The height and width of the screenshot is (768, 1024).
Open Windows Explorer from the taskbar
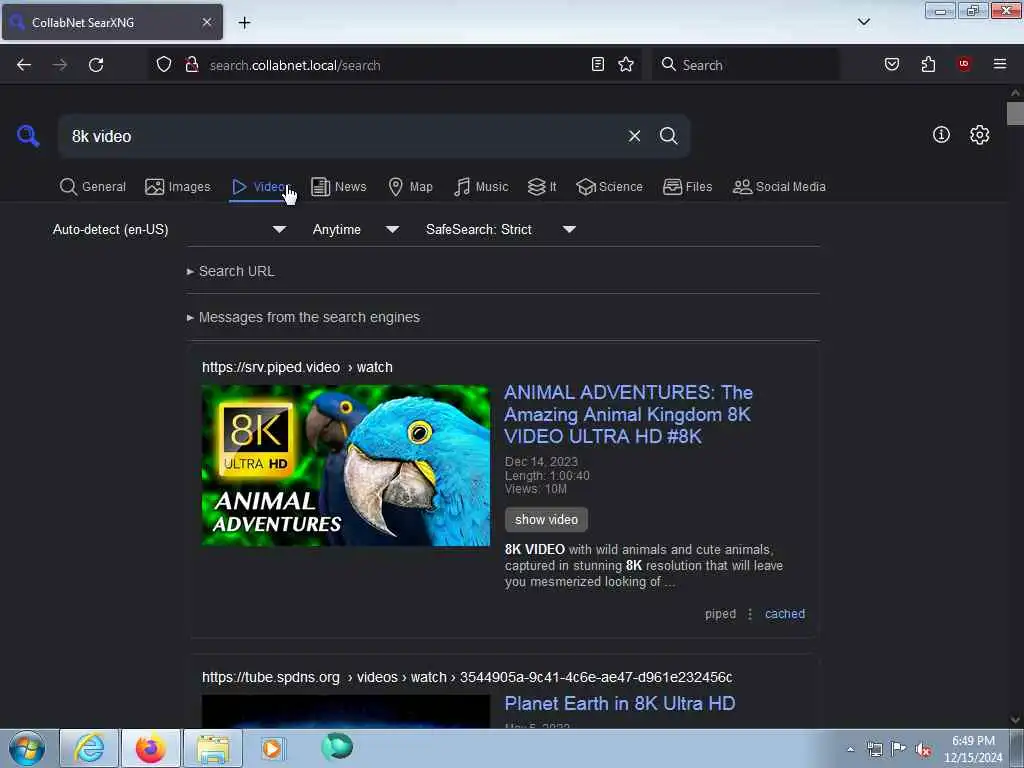213,748
